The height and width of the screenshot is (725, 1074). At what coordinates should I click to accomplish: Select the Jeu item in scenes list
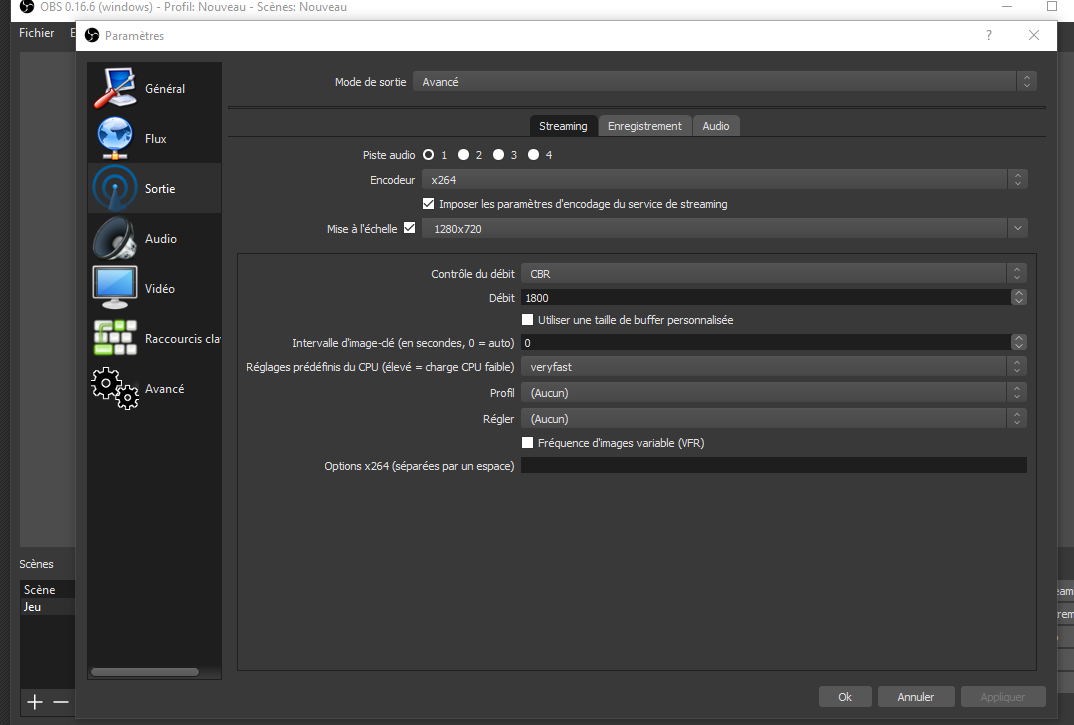[47, 606]
